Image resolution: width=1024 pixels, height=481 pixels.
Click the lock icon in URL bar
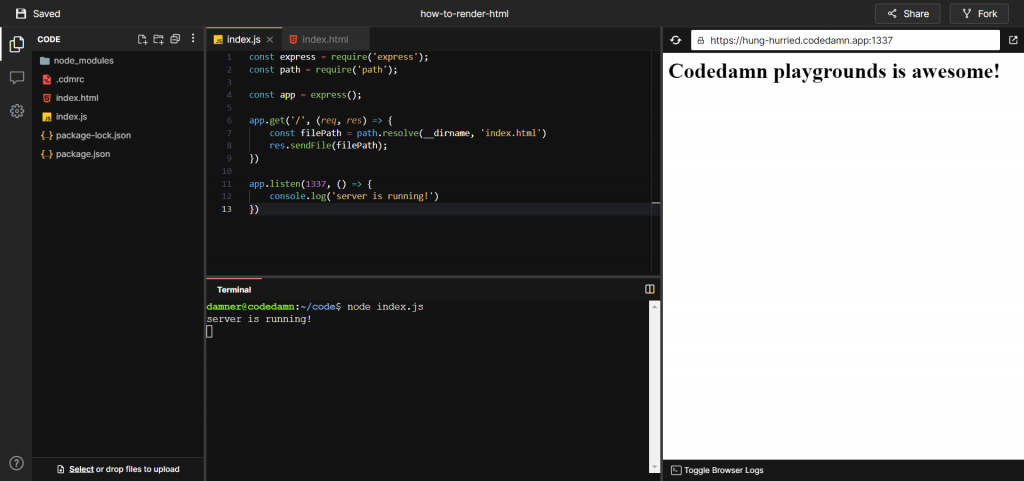pyautogui.click(x=701, y=40)
